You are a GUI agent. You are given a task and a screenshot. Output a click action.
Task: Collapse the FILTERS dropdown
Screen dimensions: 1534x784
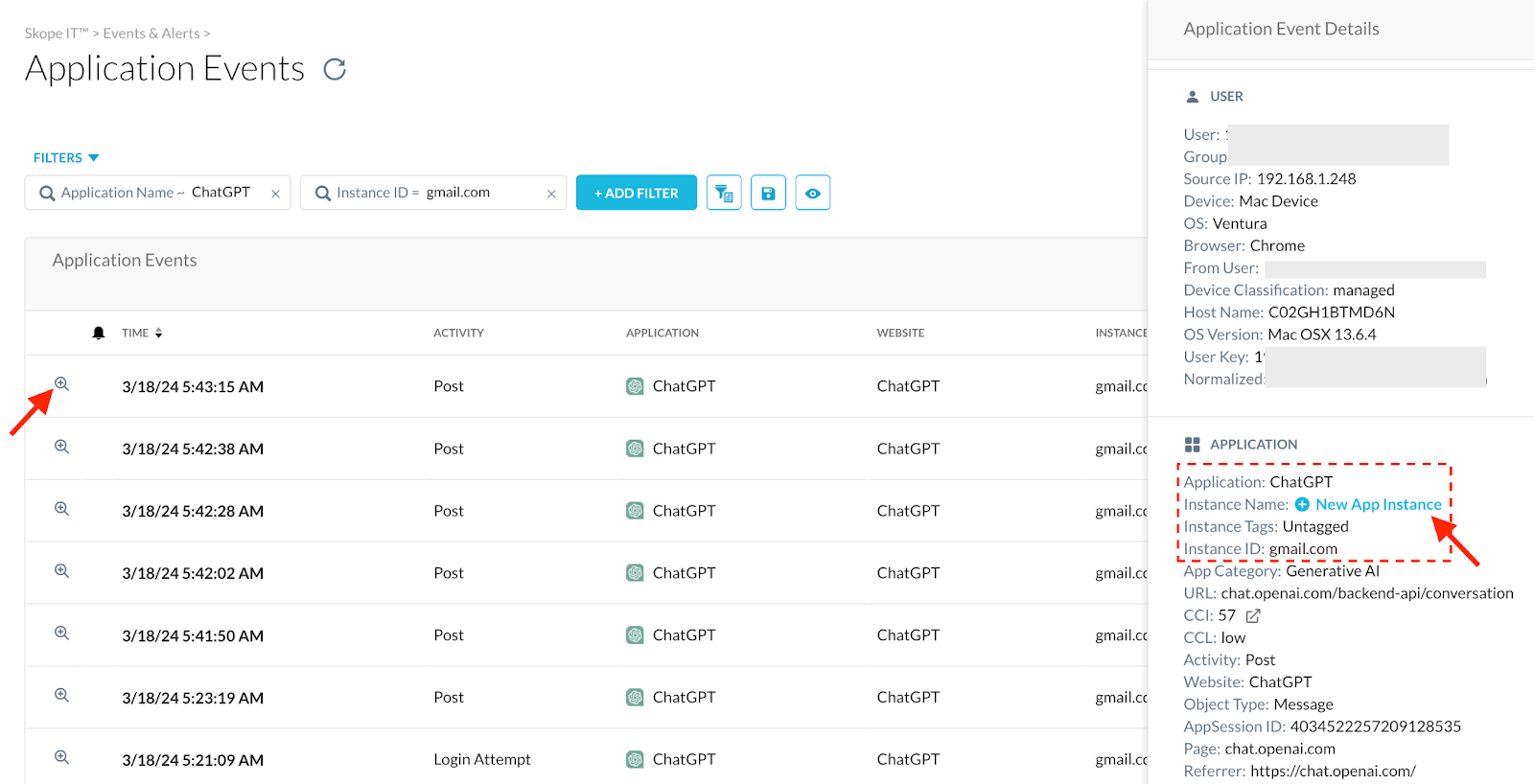[x=66, y=158]
